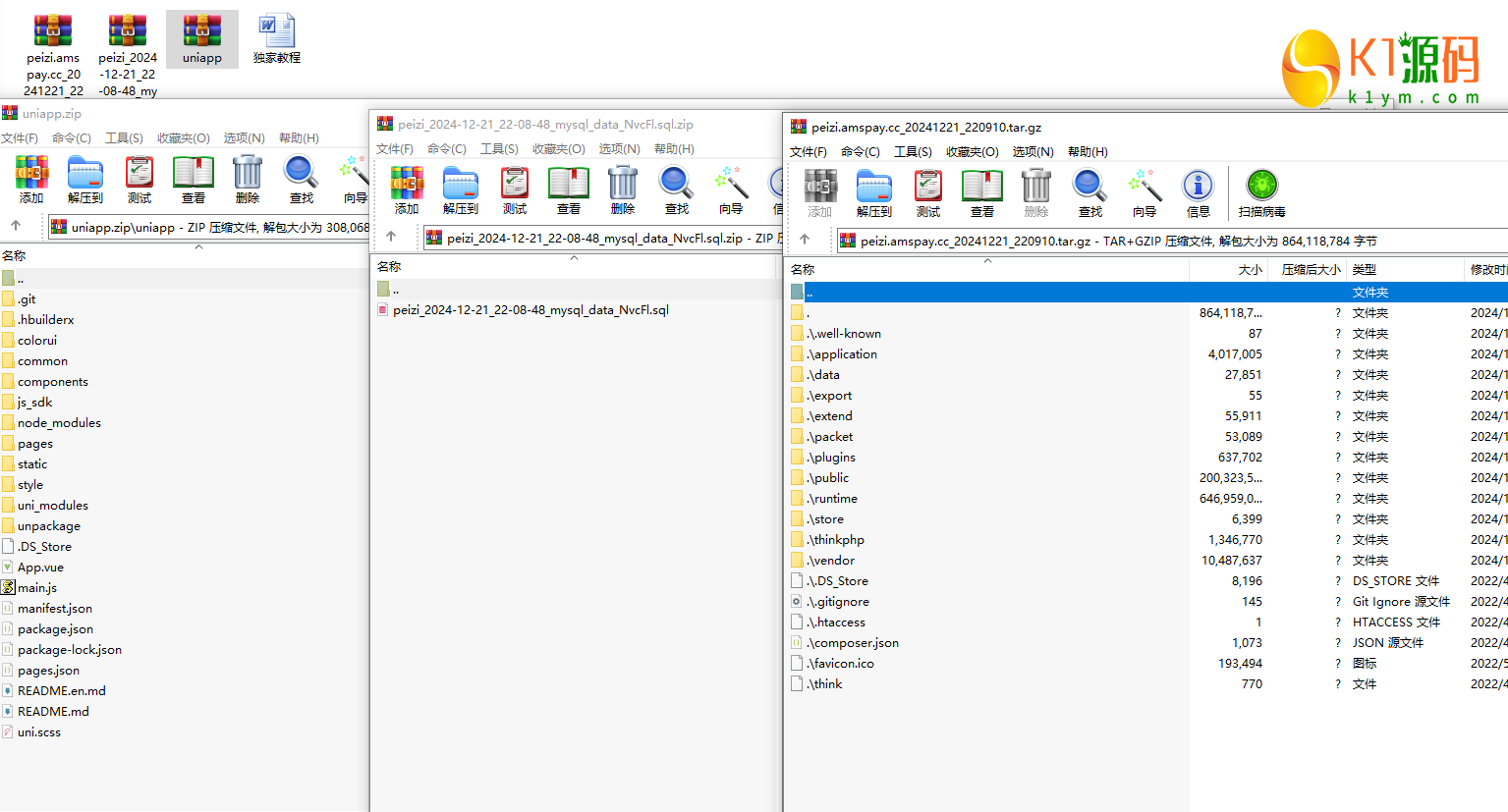This screenshot has width=1508, height=812.
Task: Click the up arrow in the uniapp.zip address bar
Action: (16, 226)
